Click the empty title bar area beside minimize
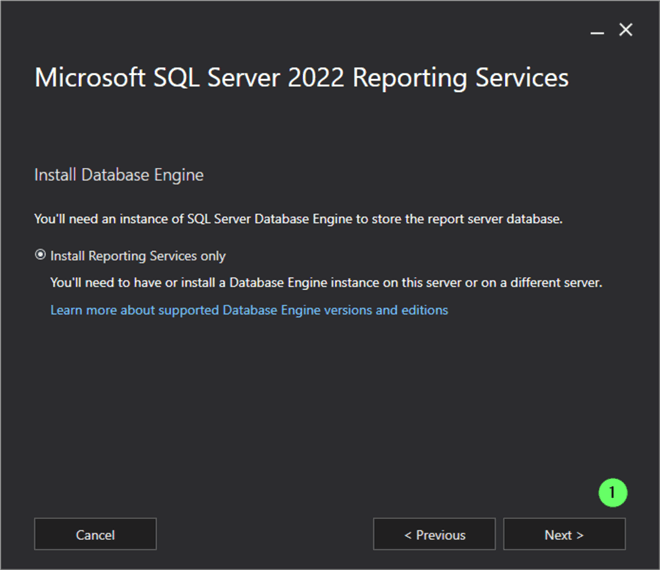Screen dimensions: 660x570 [x=300, y=30]
